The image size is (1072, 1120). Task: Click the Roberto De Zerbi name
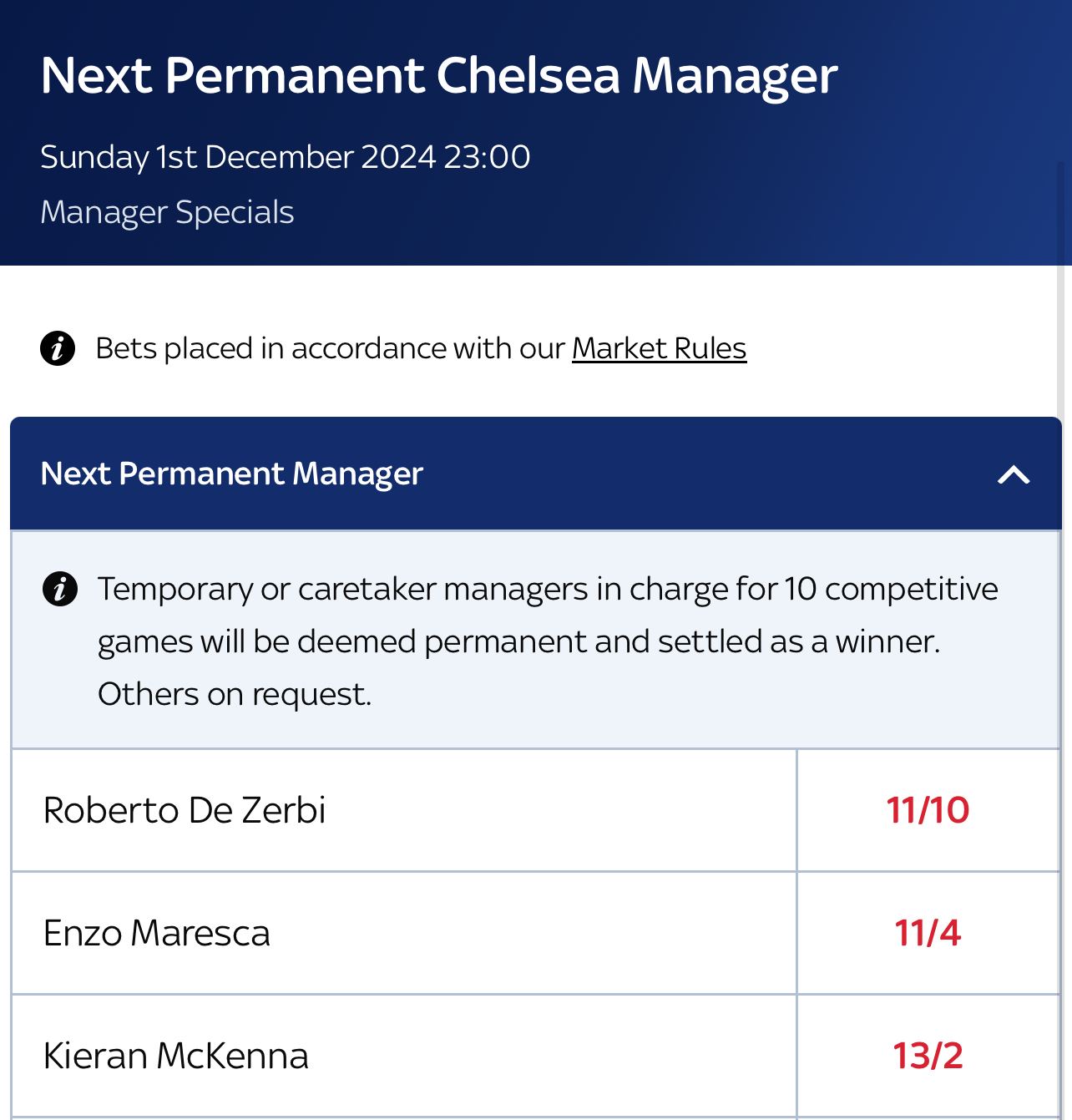click(185, 810)
